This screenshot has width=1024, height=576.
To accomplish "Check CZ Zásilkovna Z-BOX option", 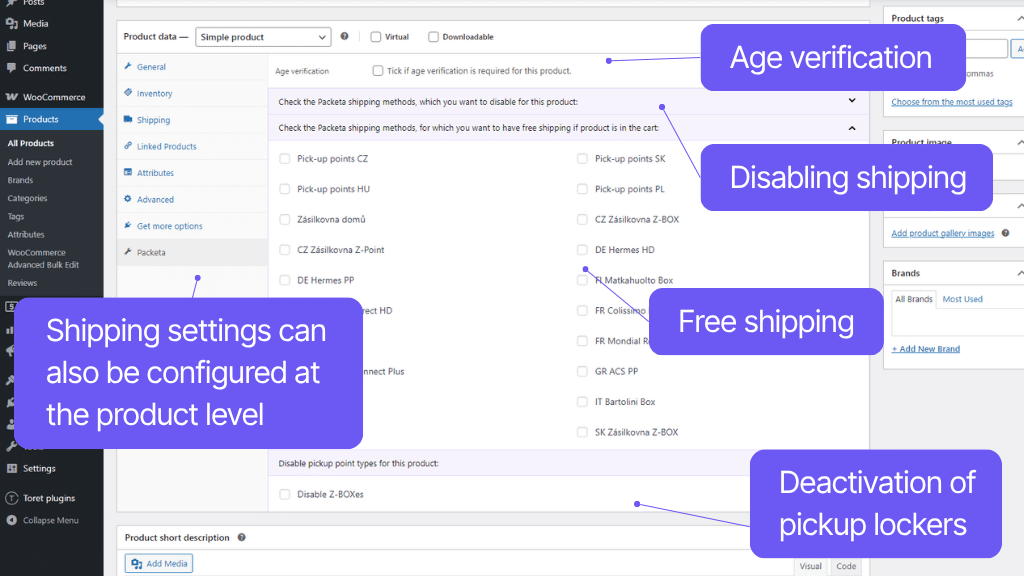I will click(x=583, y=219).
